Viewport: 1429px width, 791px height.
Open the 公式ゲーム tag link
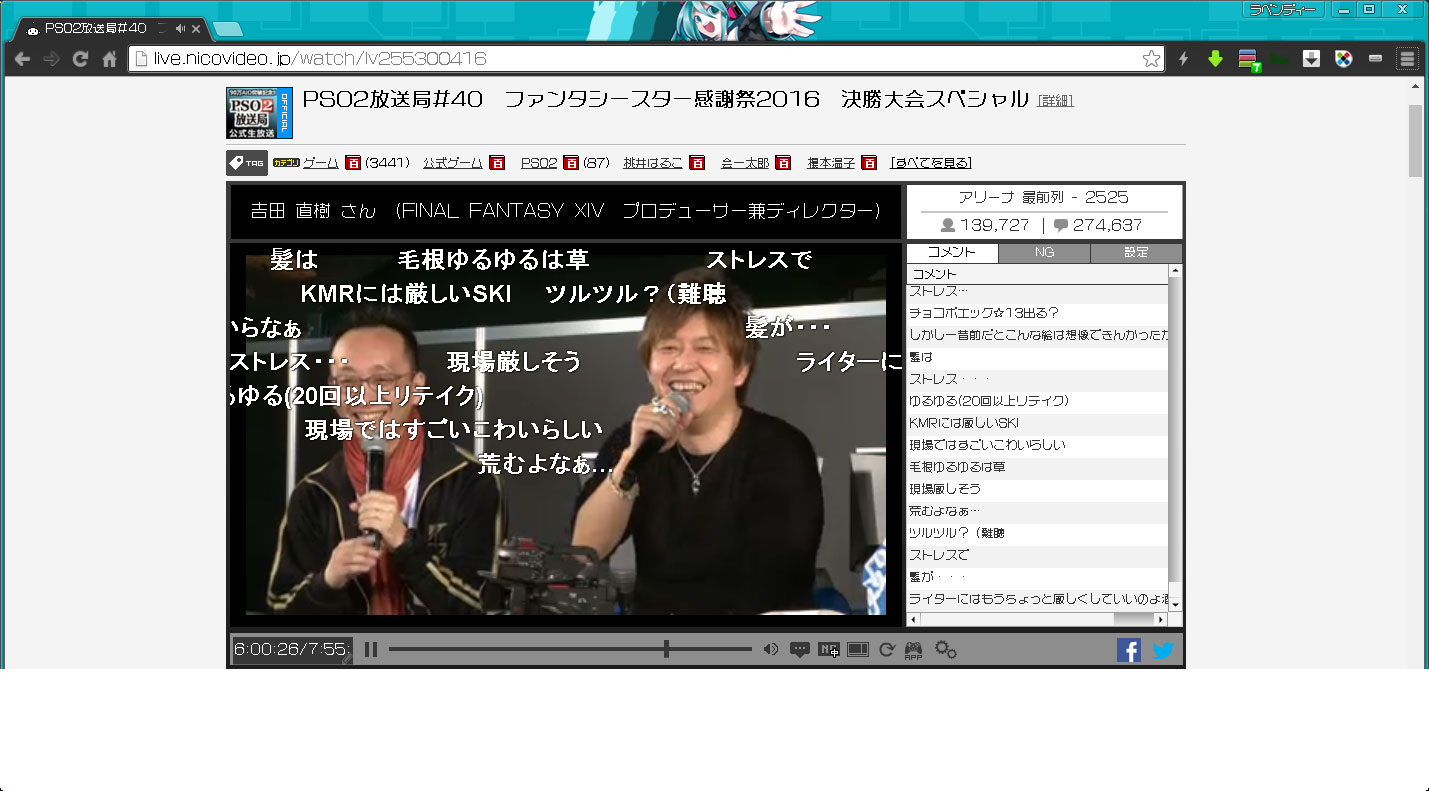[452, 163]
